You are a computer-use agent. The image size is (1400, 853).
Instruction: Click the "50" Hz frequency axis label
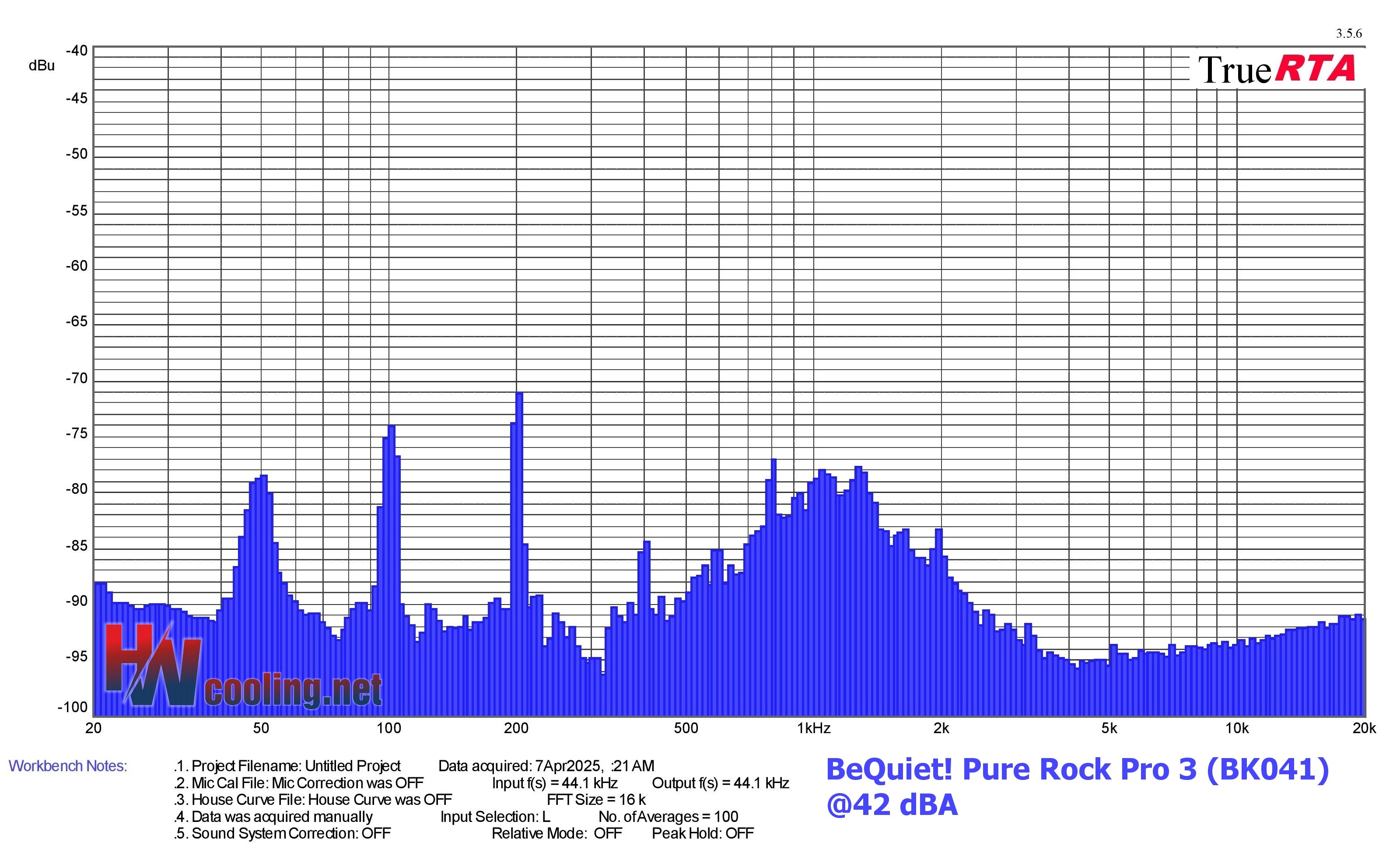(261, 728)
